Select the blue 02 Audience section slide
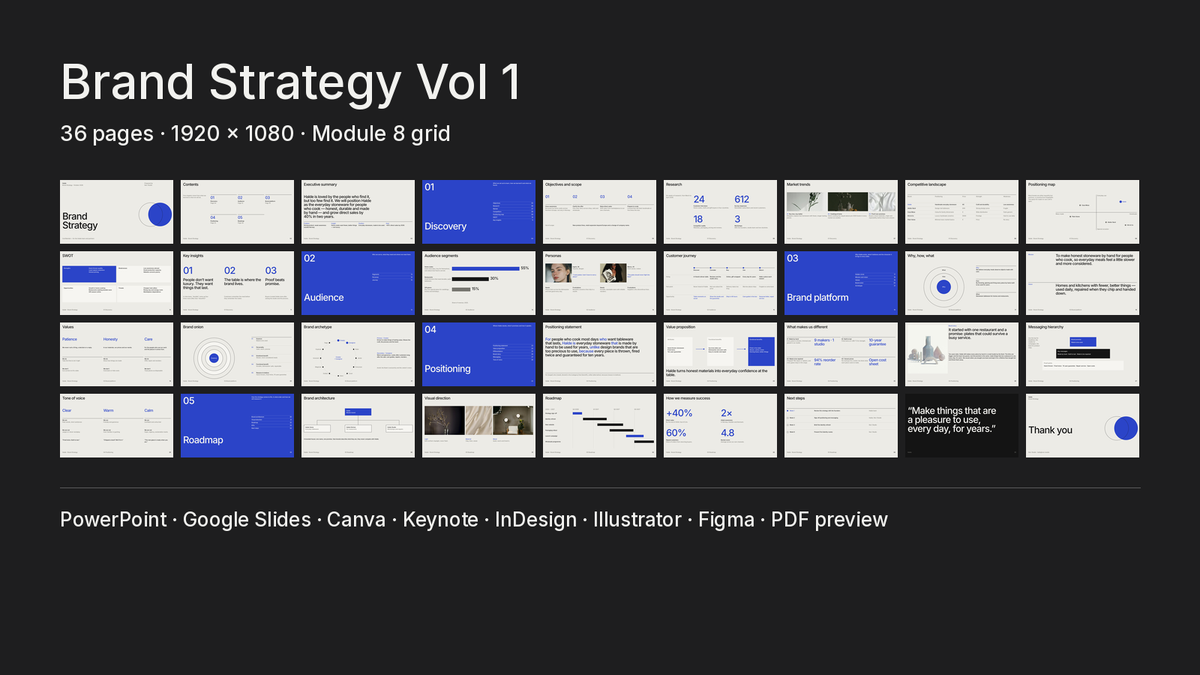 pyautogui.click(x=358, y=283)
